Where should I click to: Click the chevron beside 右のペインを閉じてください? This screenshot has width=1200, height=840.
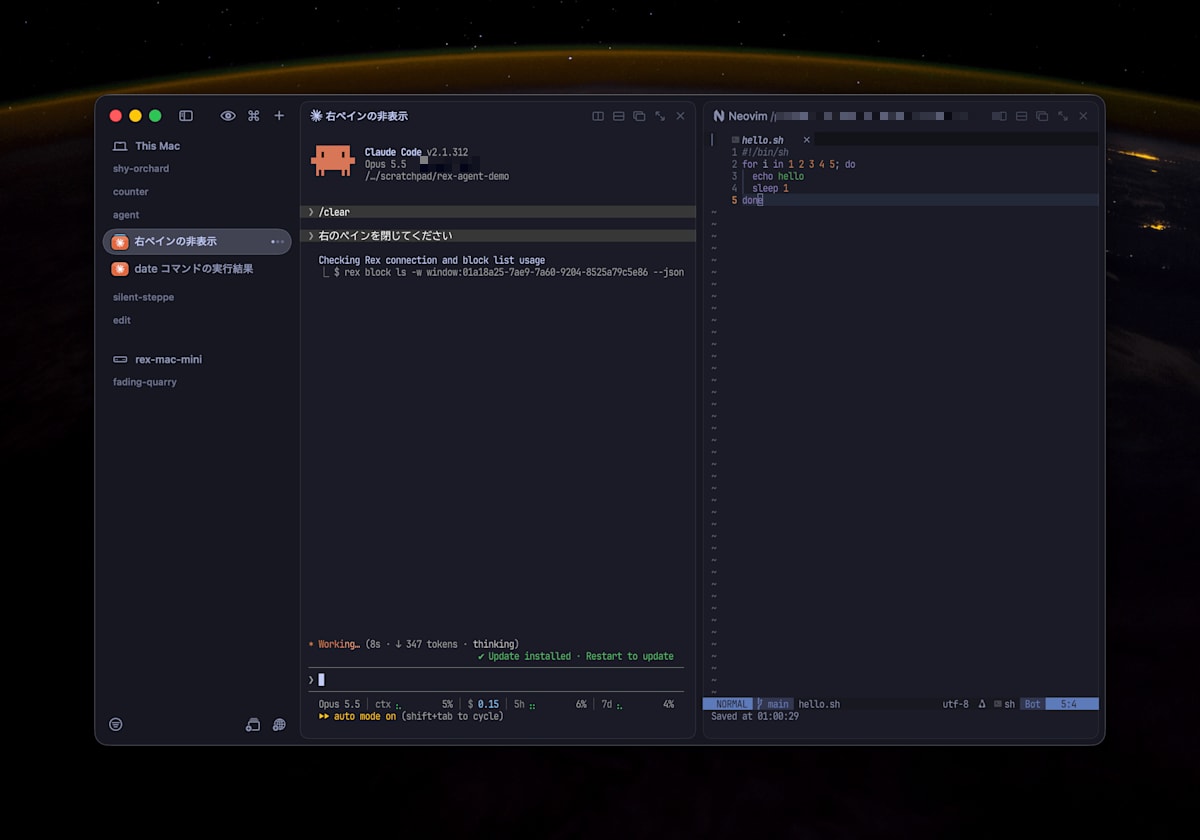point(311,236)
